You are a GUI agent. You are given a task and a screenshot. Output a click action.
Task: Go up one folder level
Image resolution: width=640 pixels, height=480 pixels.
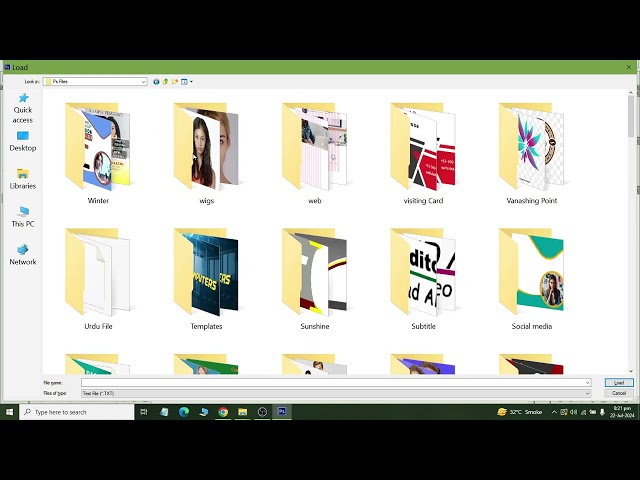[166, 82]
